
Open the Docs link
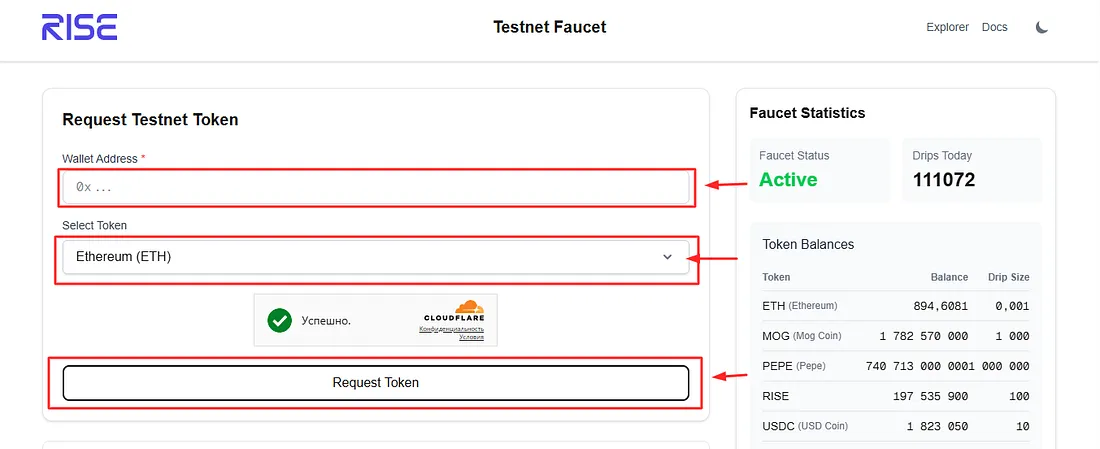point(995,27)
